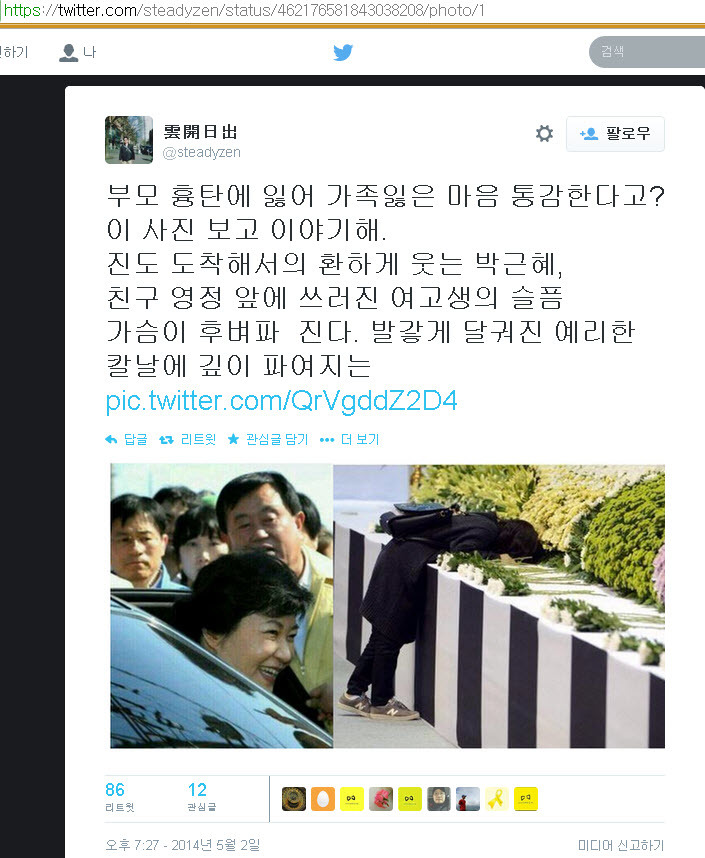The width and height of the screenshot is (705, 858).
Task: Click the 팔로우 follow button
Action: point(615,134)
